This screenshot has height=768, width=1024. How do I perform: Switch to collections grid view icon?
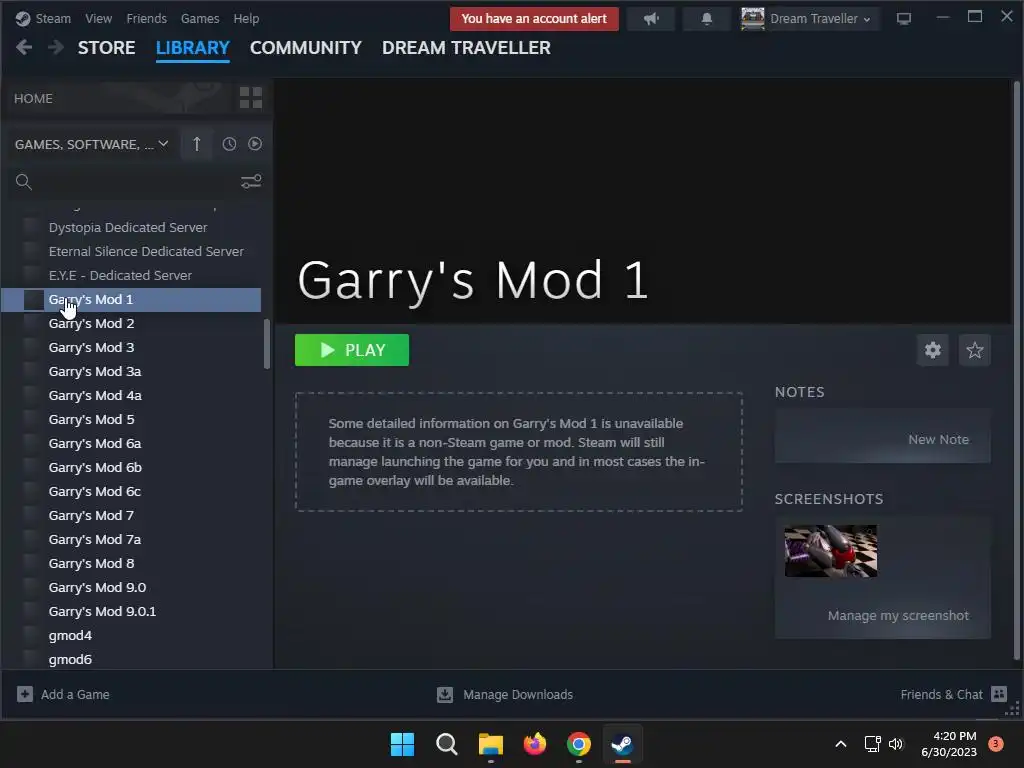click(251, 98)
